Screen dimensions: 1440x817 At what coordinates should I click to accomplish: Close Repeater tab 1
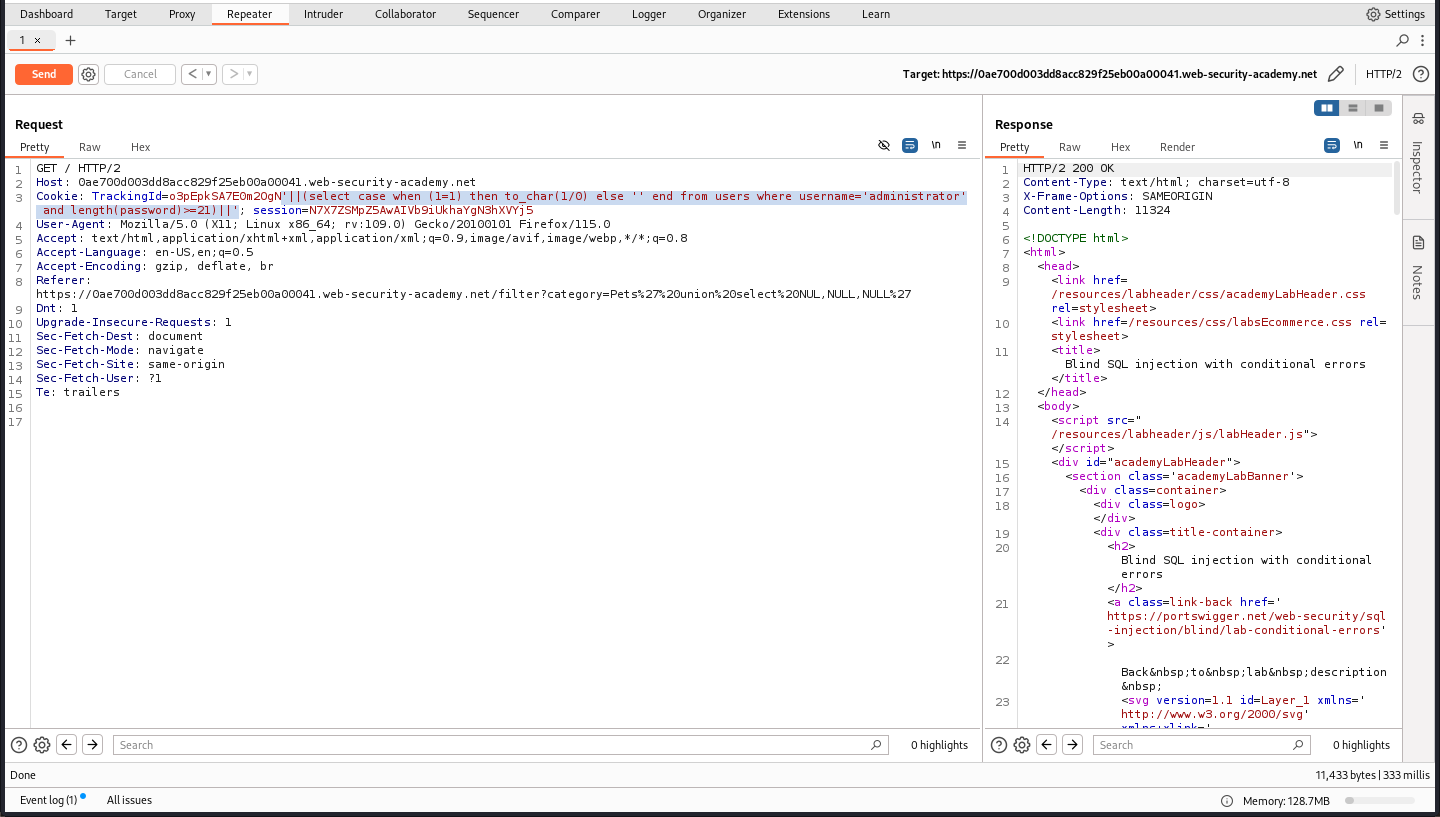tap(38, 41)
